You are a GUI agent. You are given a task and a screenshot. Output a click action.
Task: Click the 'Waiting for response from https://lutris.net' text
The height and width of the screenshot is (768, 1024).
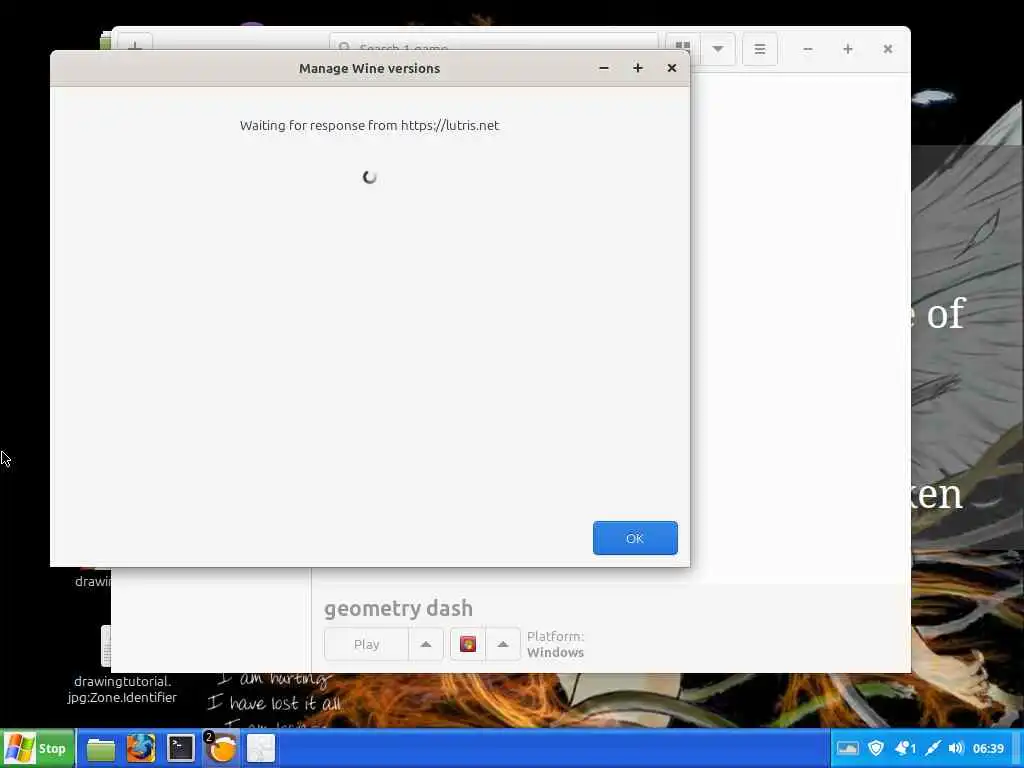click(x=369, y=125)
